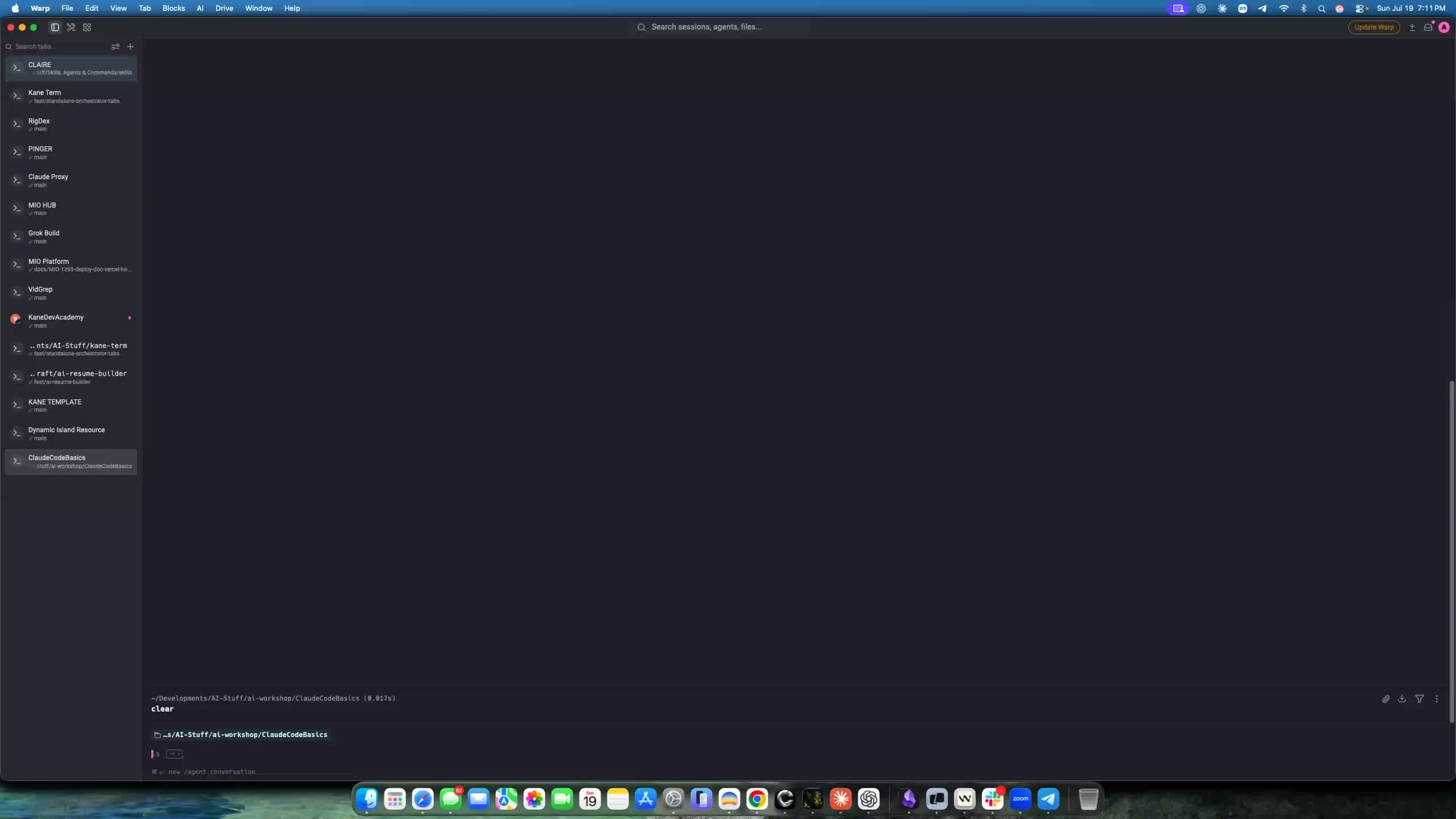Switch to the Claude Proxy tab
Viewport: 1456px width, 819px height.
(x=71, y=180)
